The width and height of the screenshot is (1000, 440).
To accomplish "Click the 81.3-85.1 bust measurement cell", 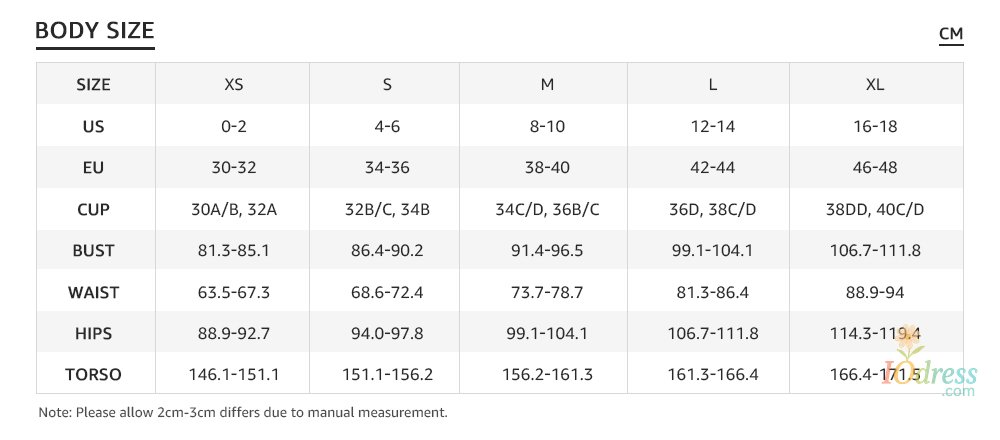I will click(x=233, y=251).
